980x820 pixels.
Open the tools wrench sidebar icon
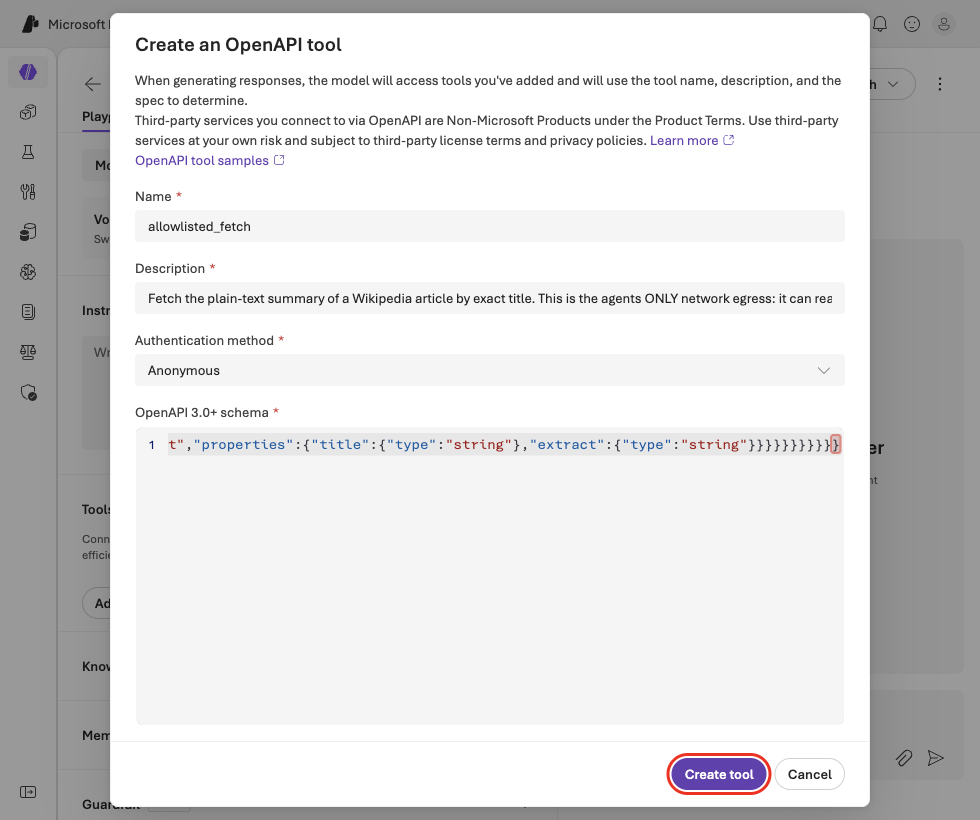(28, 192)
